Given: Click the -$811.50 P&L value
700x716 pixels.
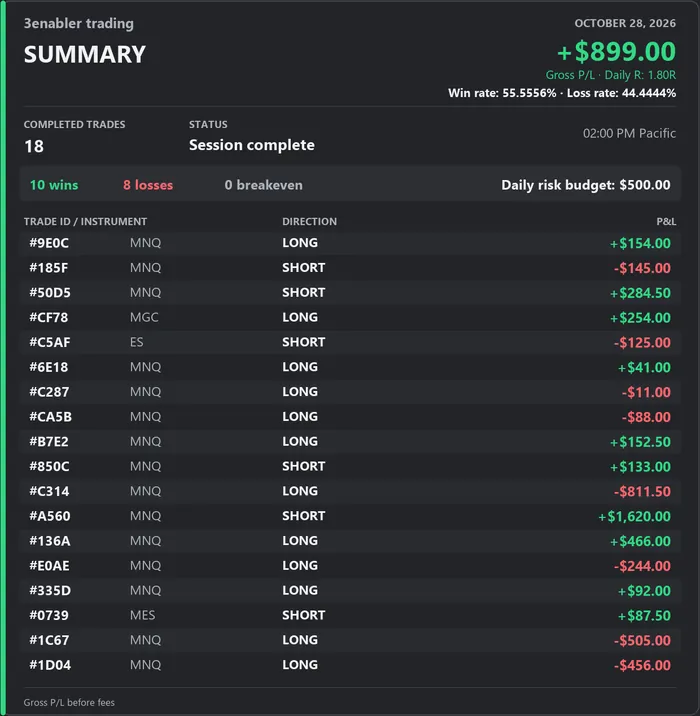Looking at the screenshot, I should [x=642, y=492].
